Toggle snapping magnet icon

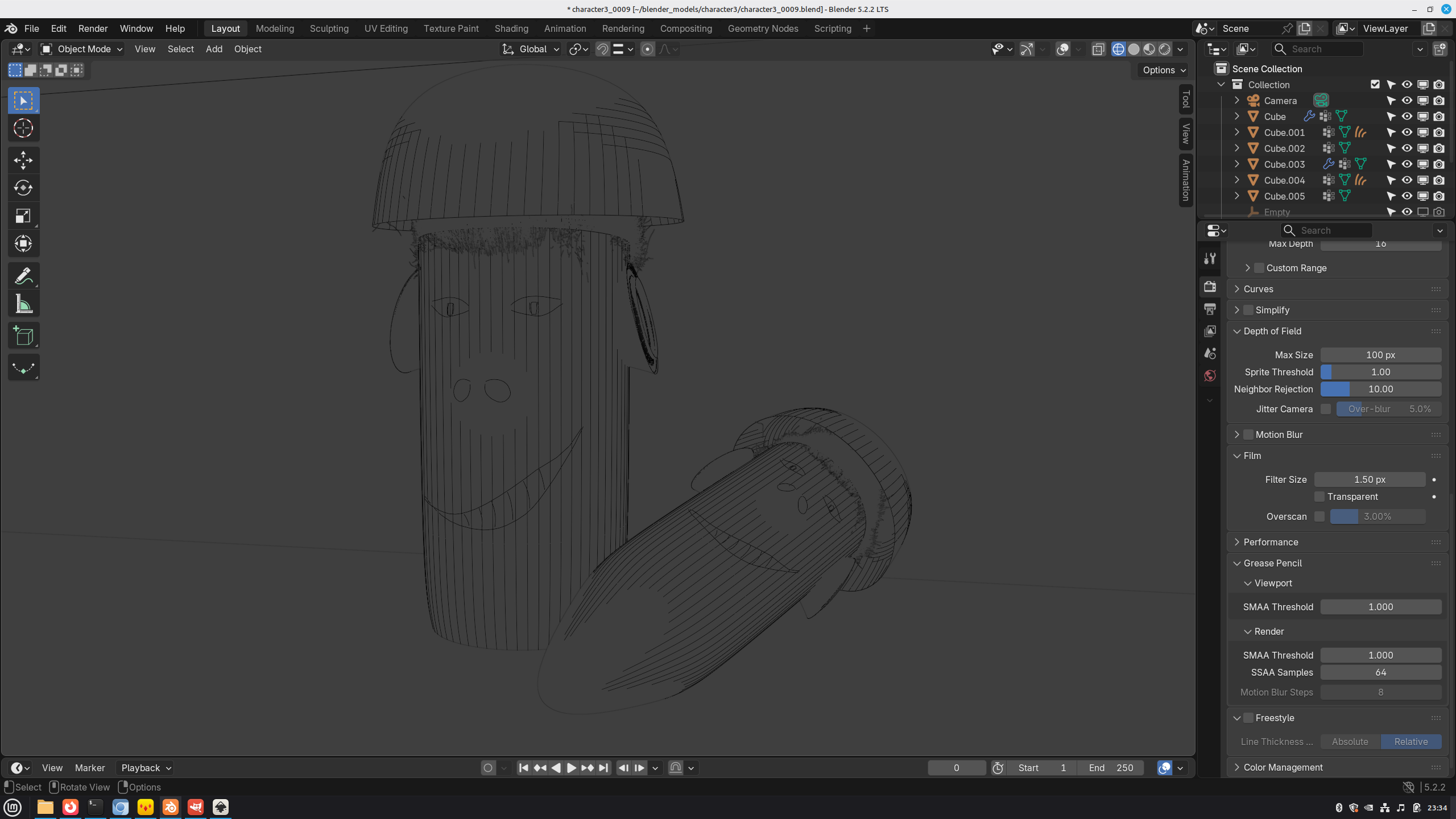[602, 49]
